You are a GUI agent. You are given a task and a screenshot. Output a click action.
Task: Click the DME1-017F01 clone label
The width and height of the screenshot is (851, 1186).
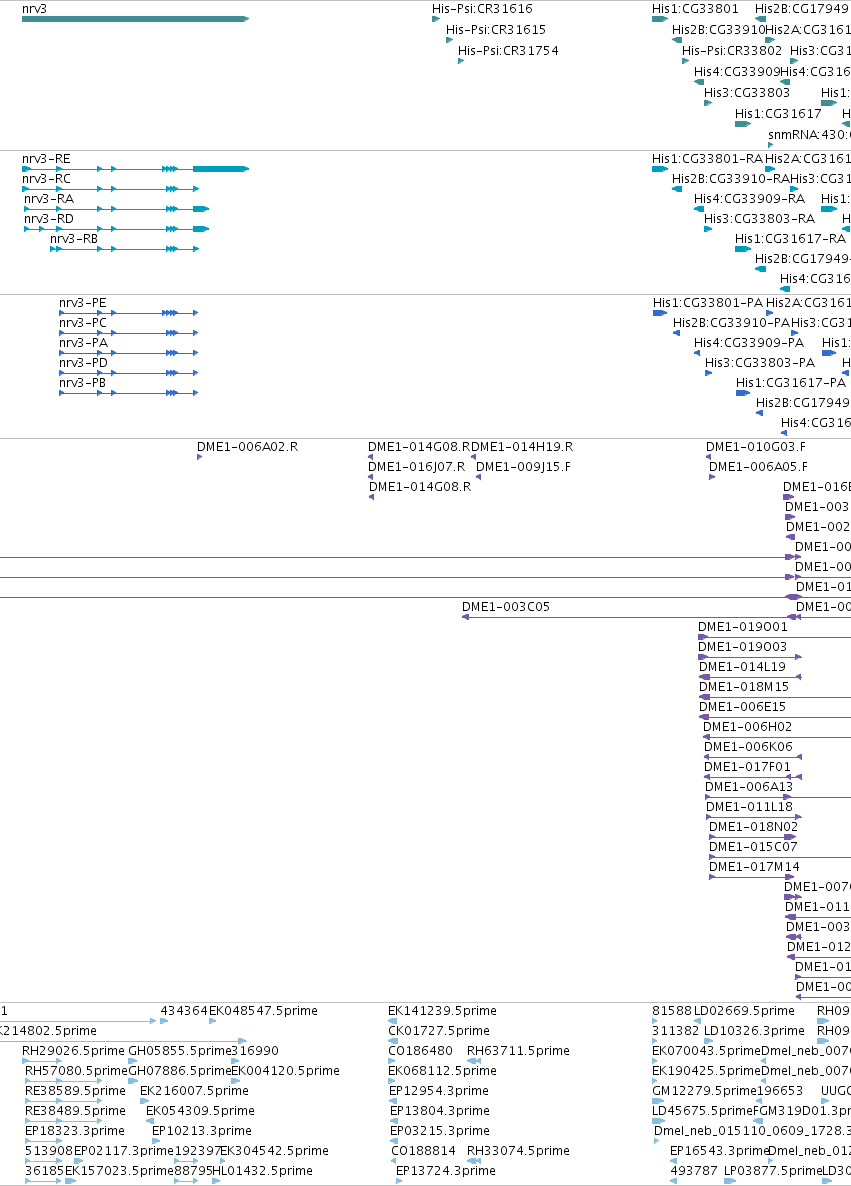tap(747, 767)
